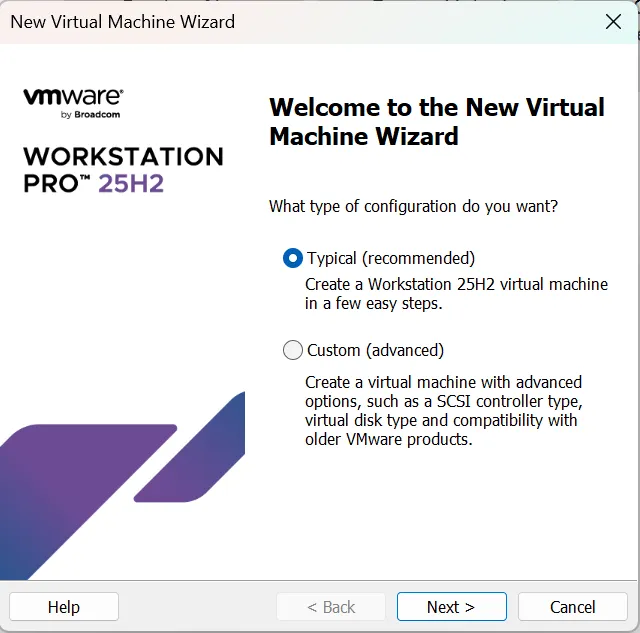Viewport: 640px width, 633px height.
Task: Click the 'Create a Workstation 25H2 virtual machine' description
Action: pos(456,294)
